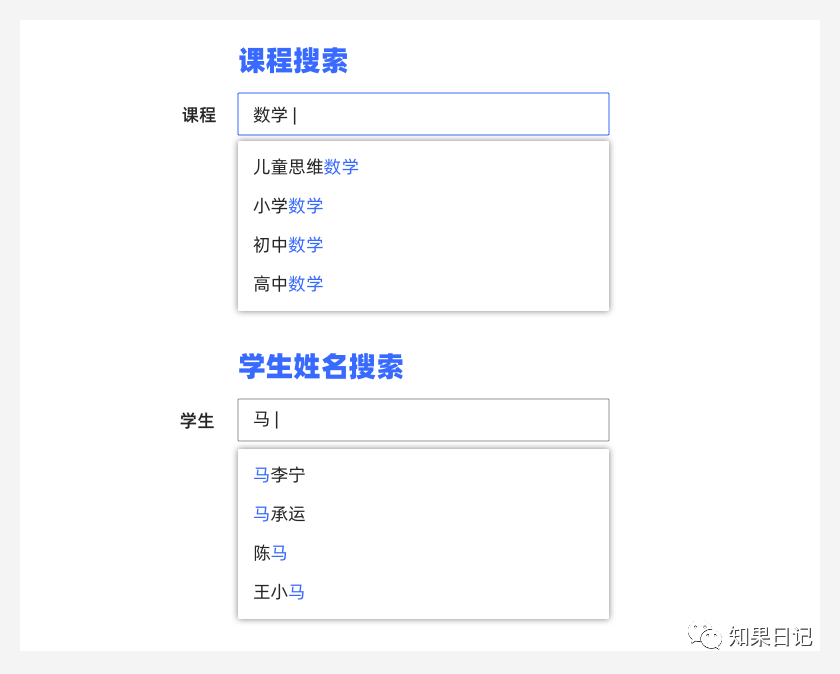Focus the 课程 search input field
Screen dimensions: 840x674
423,114
